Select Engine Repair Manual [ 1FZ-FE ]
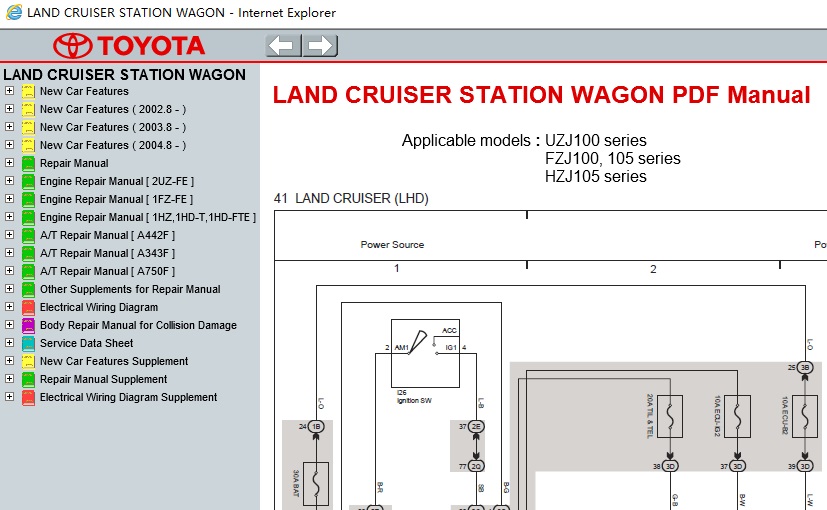 (x=117, y=199)
